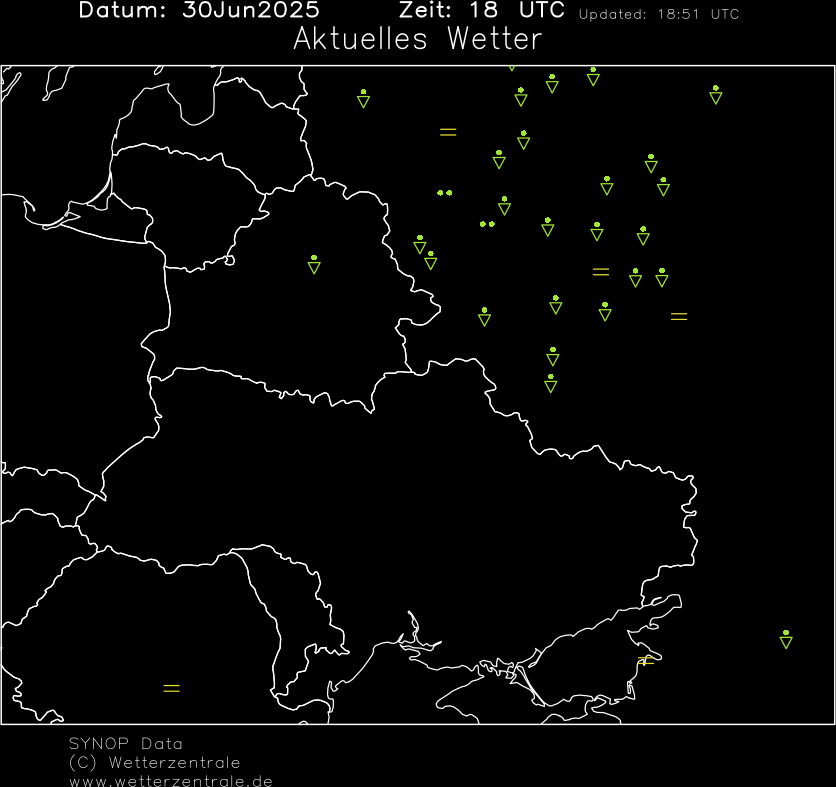The height and width of the screenshot is (787, 836).
Task: Click the 'Datum: 30Jun2025' label
Action: tap(199, 10)
